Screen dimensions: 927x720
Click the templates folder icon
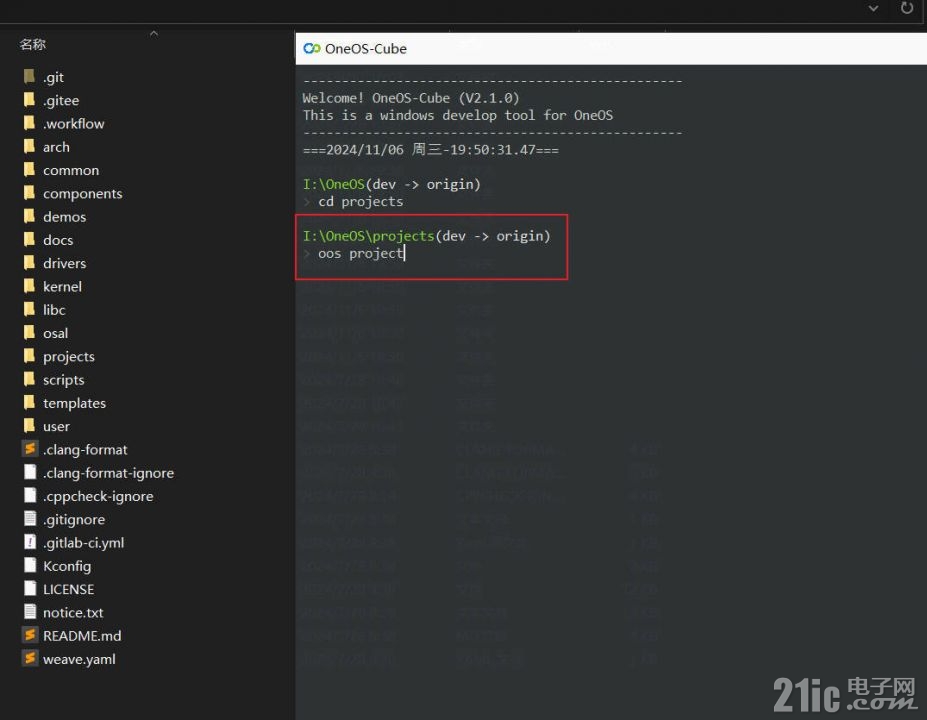(x=29, y=403)
